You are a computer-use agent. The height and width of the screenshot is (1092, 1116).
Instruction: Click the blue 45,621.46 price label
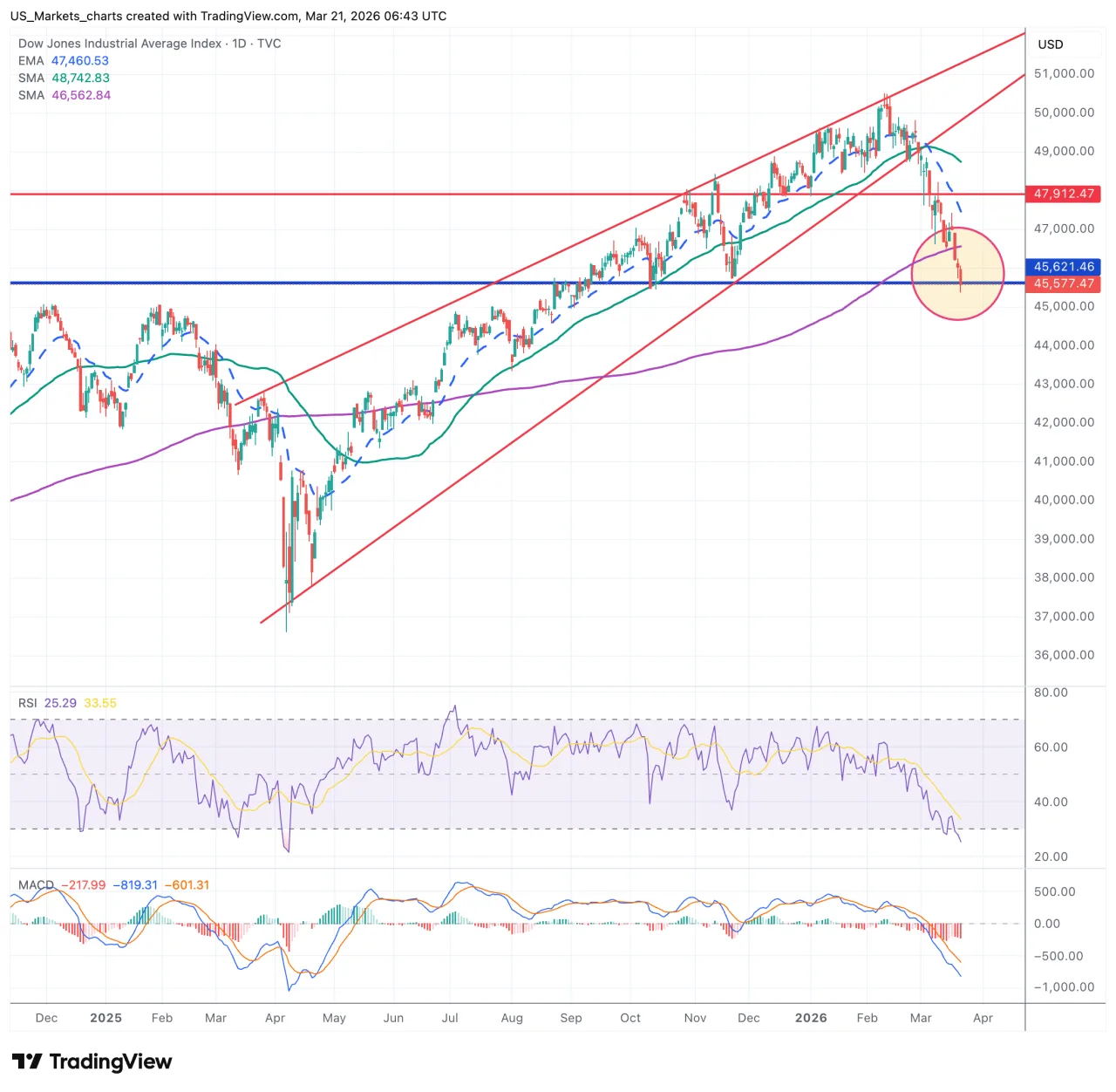coord(1064,267)
